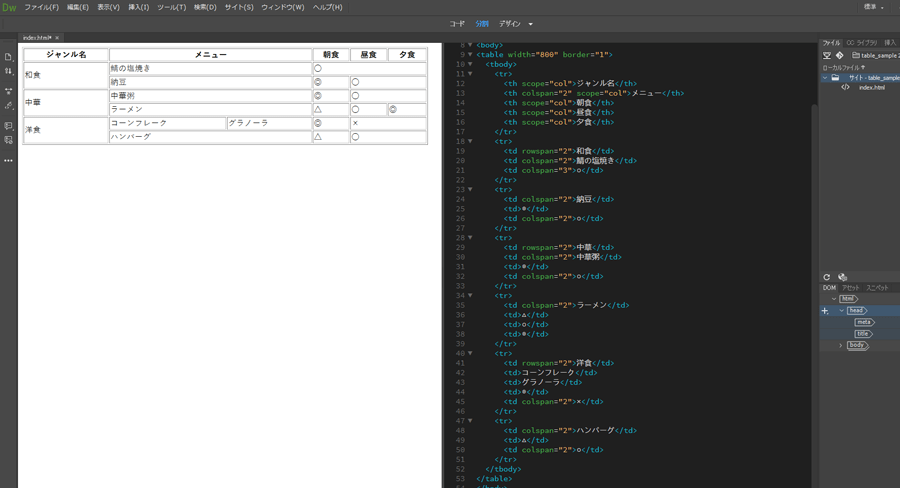Collapse the tr fold arrow at line 23

(470, 189)
